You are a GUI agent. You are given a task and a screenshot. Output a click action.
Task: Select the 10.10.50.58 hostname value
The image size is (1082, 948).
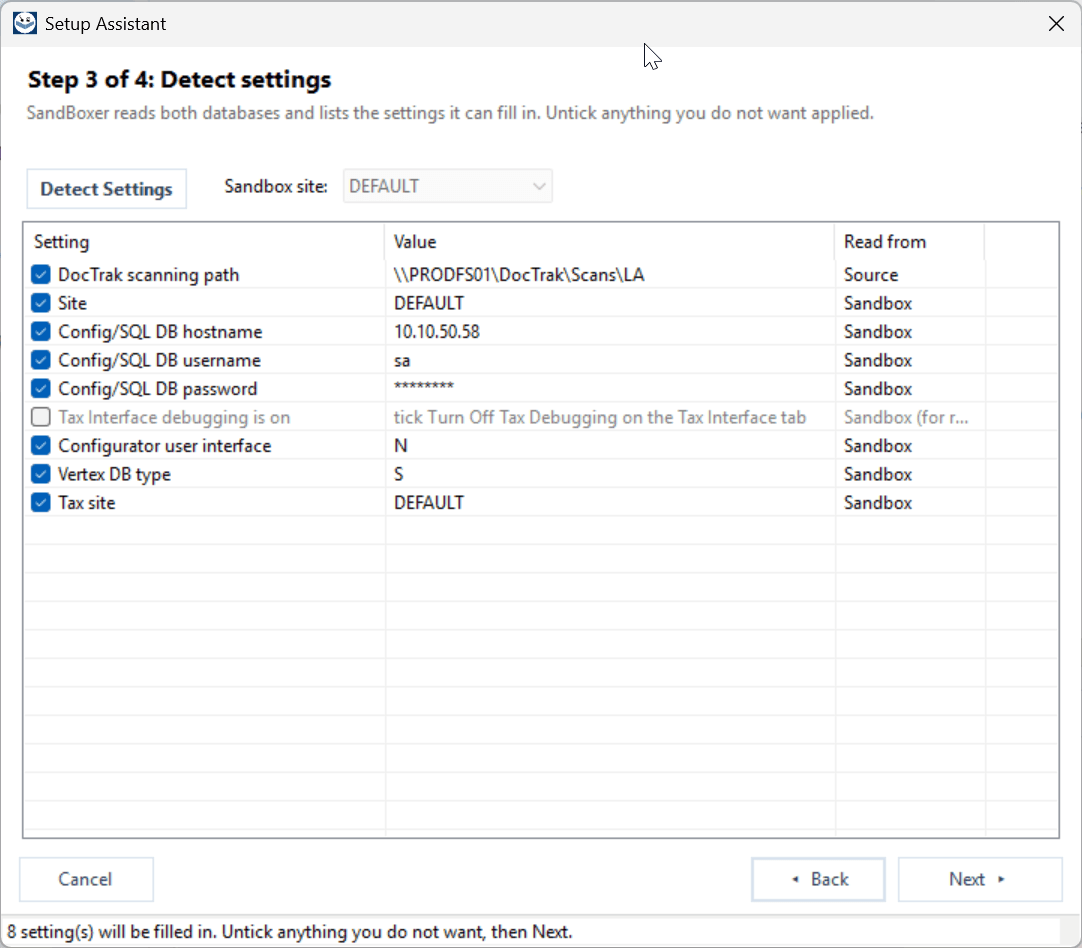(x=437, y=332)
